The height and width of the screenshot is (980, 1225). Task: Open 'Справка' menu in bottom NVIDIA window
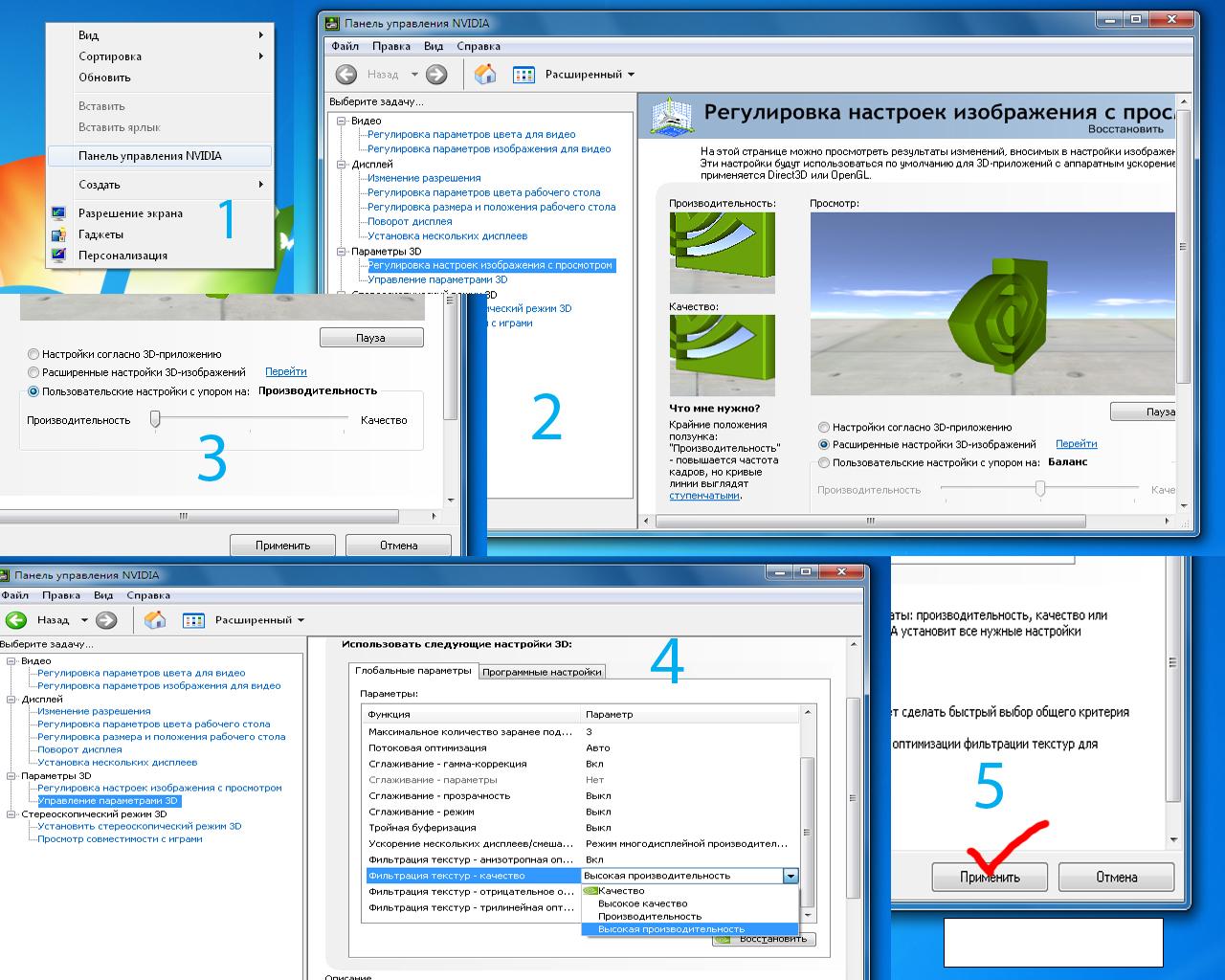coord(148,595)
